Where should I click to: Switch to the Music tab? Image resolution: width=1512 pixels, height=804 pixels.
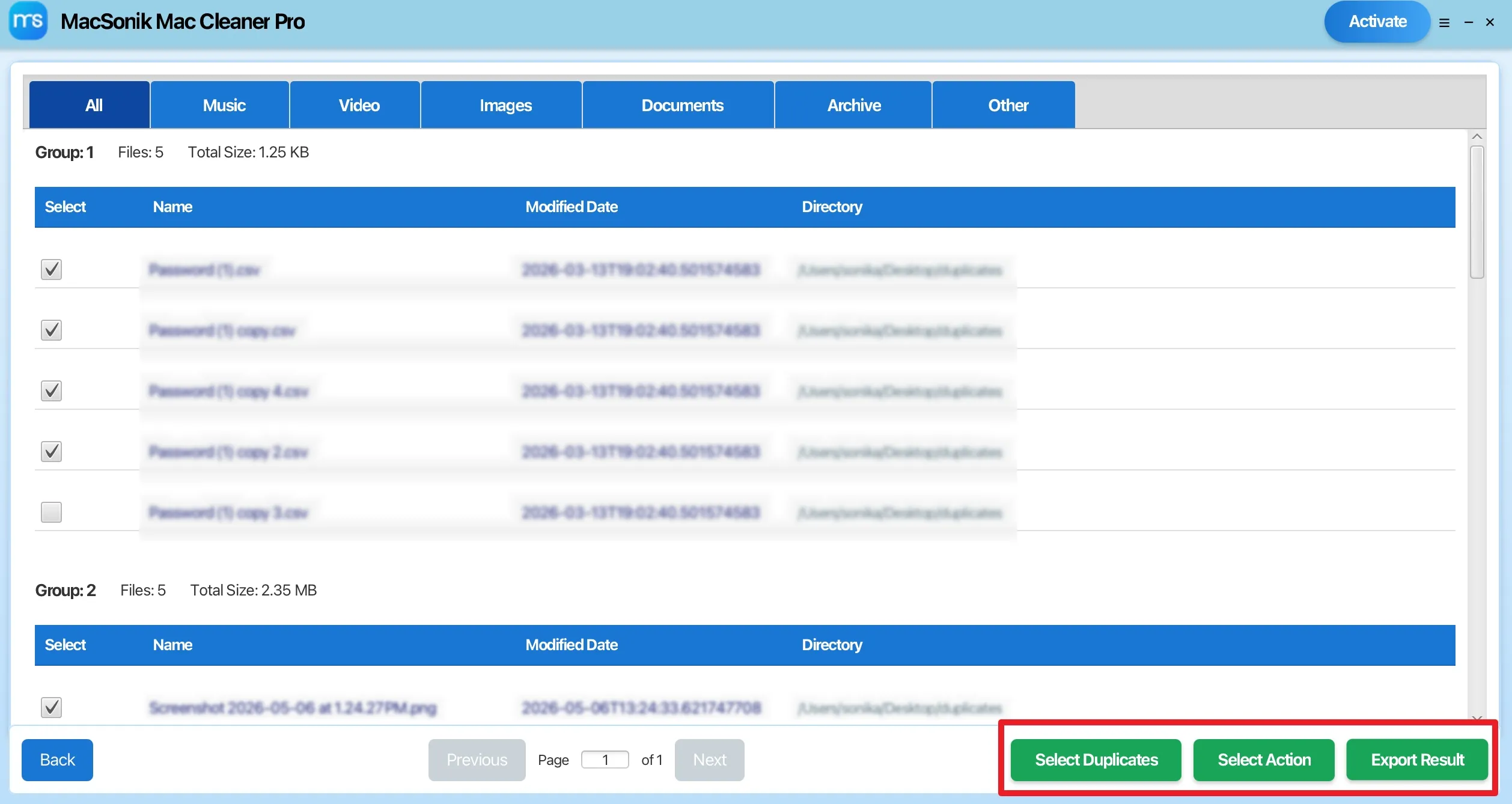pos(220,105)
